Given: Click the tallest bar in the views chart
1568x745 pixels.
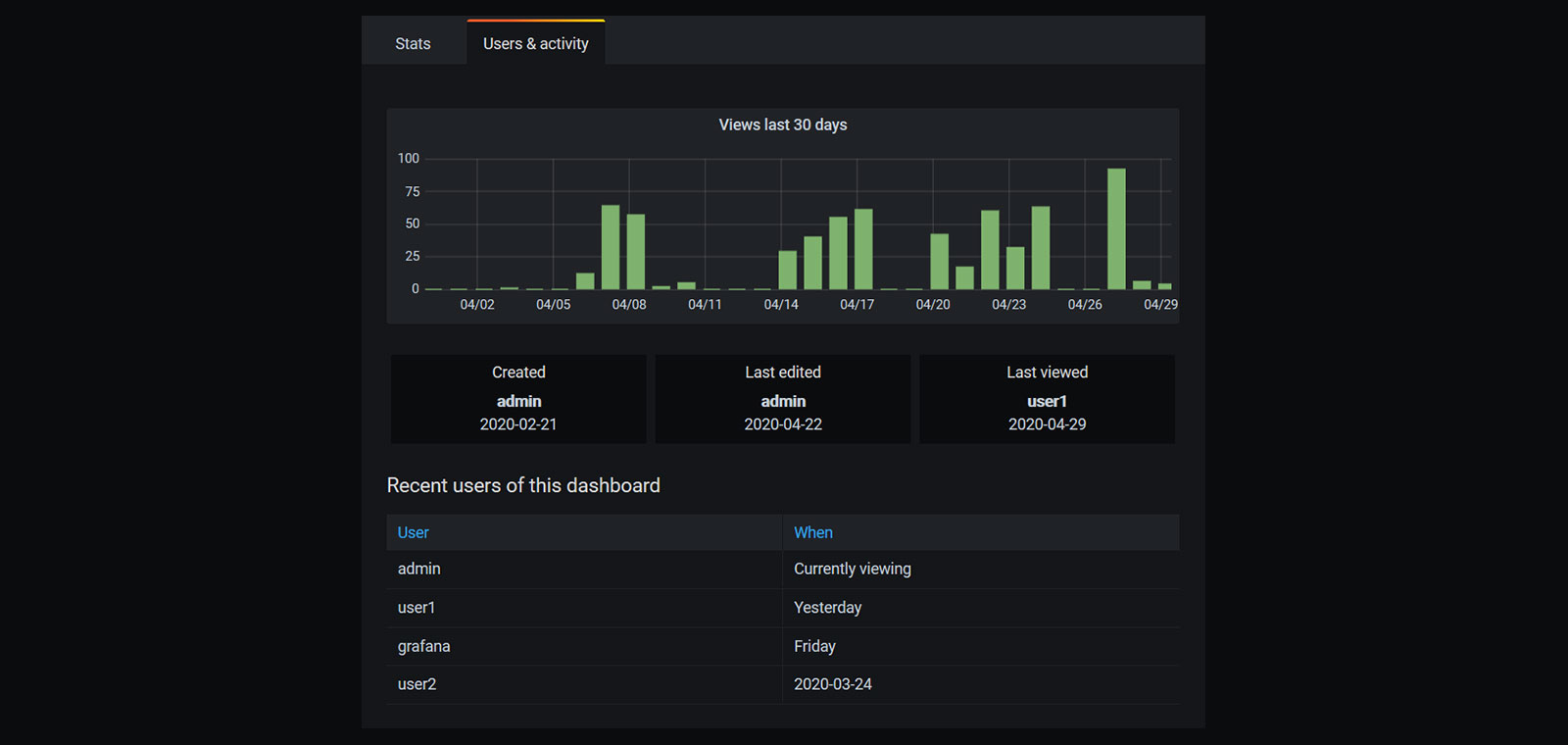Looking at the screenshot, I should point(1116,229).
